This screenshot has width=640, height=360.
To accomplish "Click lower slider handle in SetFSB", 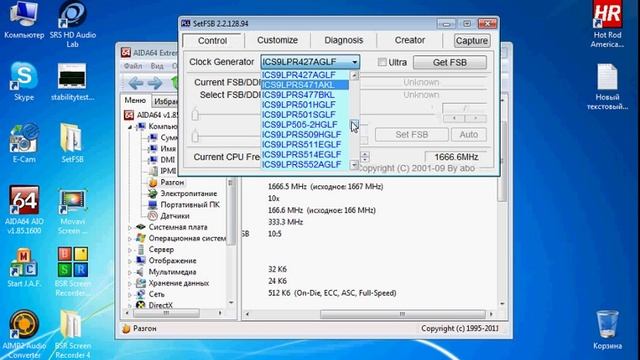I will pyautogui.click(x=195, y=136).
